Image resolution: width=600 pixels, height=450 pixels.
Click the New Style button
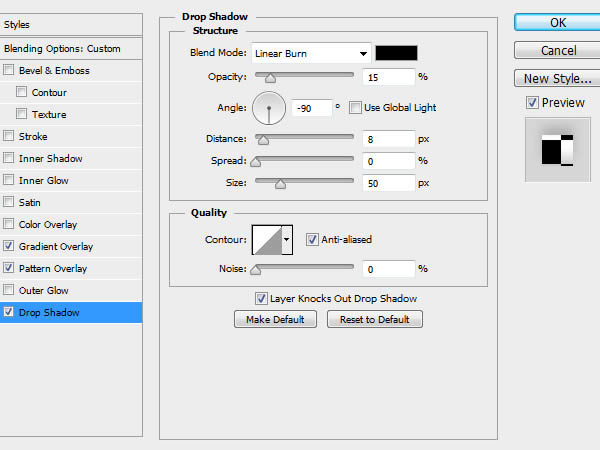click(x=558, y=78)
